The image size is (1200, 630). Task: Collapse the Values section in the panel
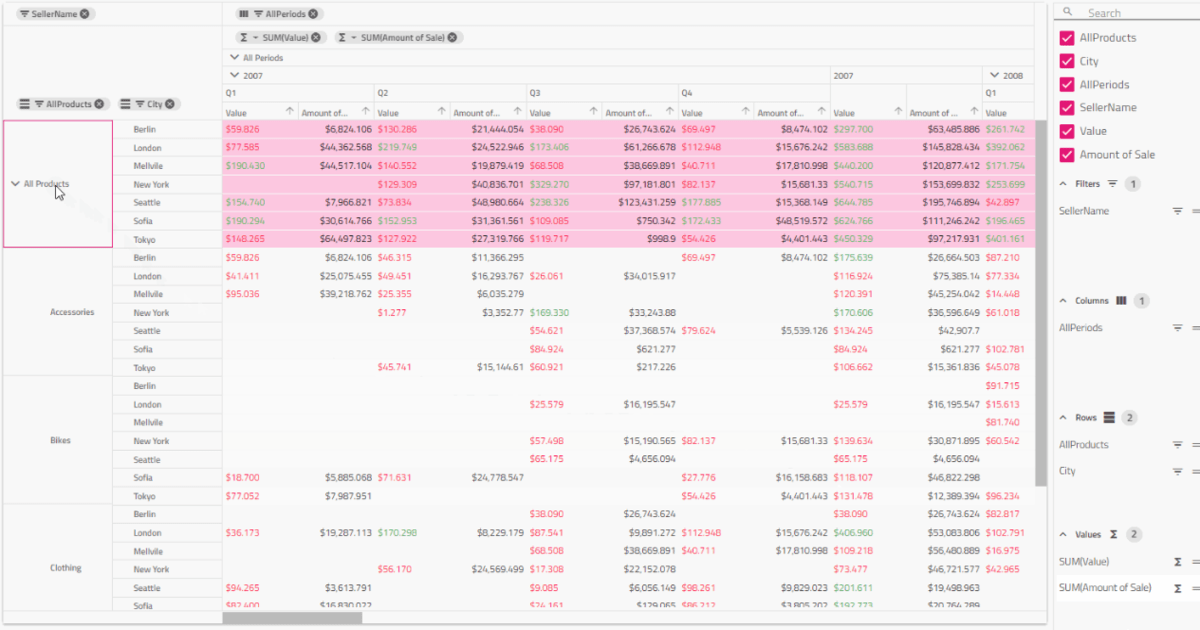(x=1063, y=535)
